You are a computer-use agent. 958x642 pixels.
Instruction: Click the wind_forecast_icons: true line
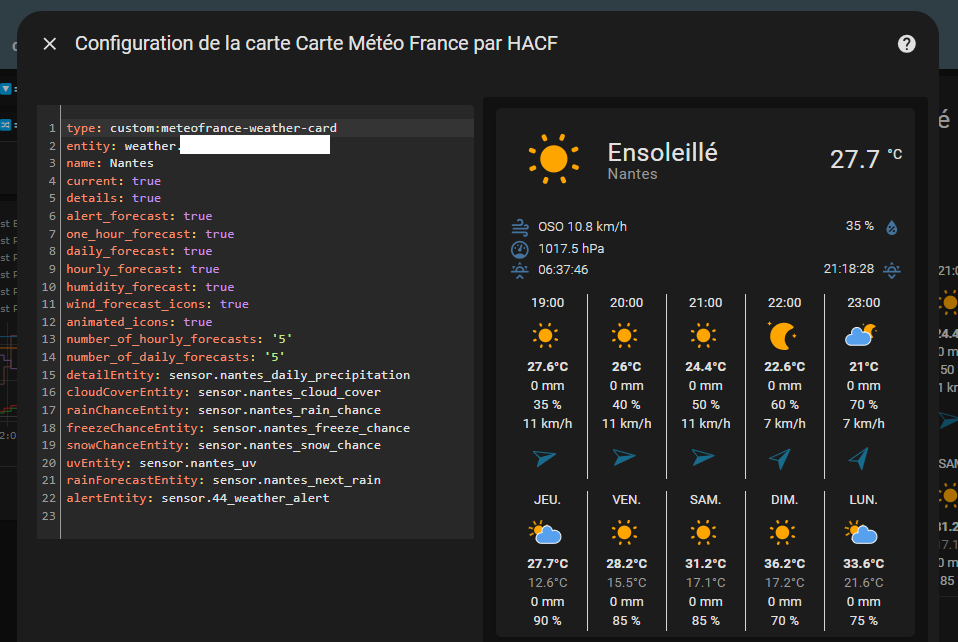158,304
